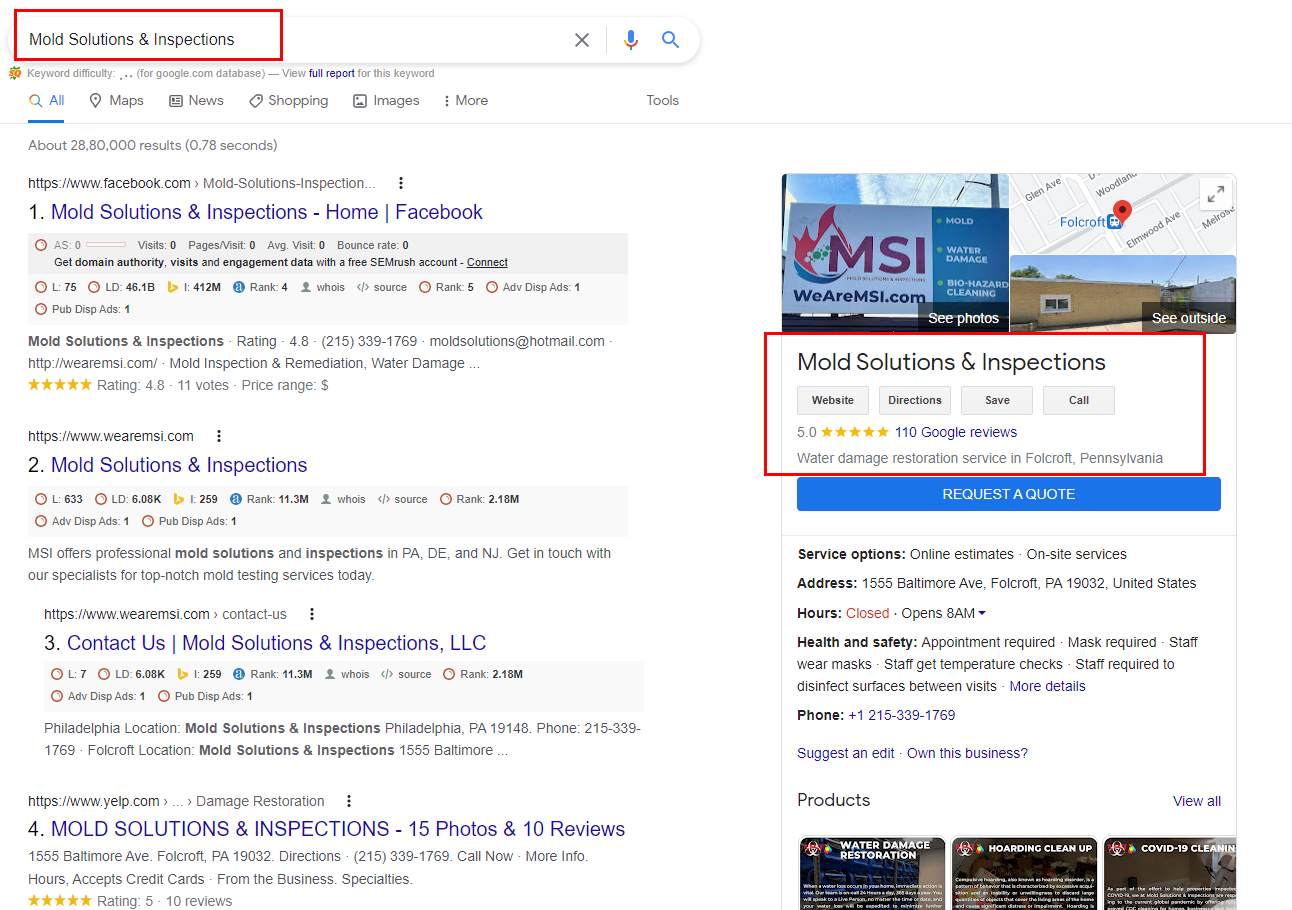Click Suggest an edit

[846, 753]
